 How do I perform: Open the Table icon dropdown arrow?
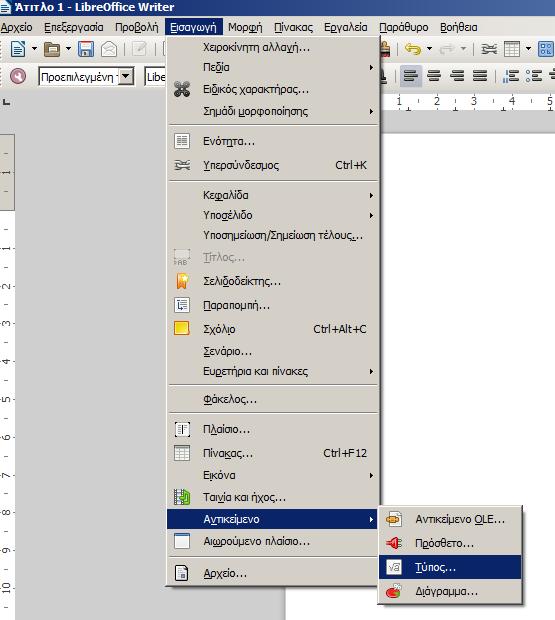coord(529,49)
